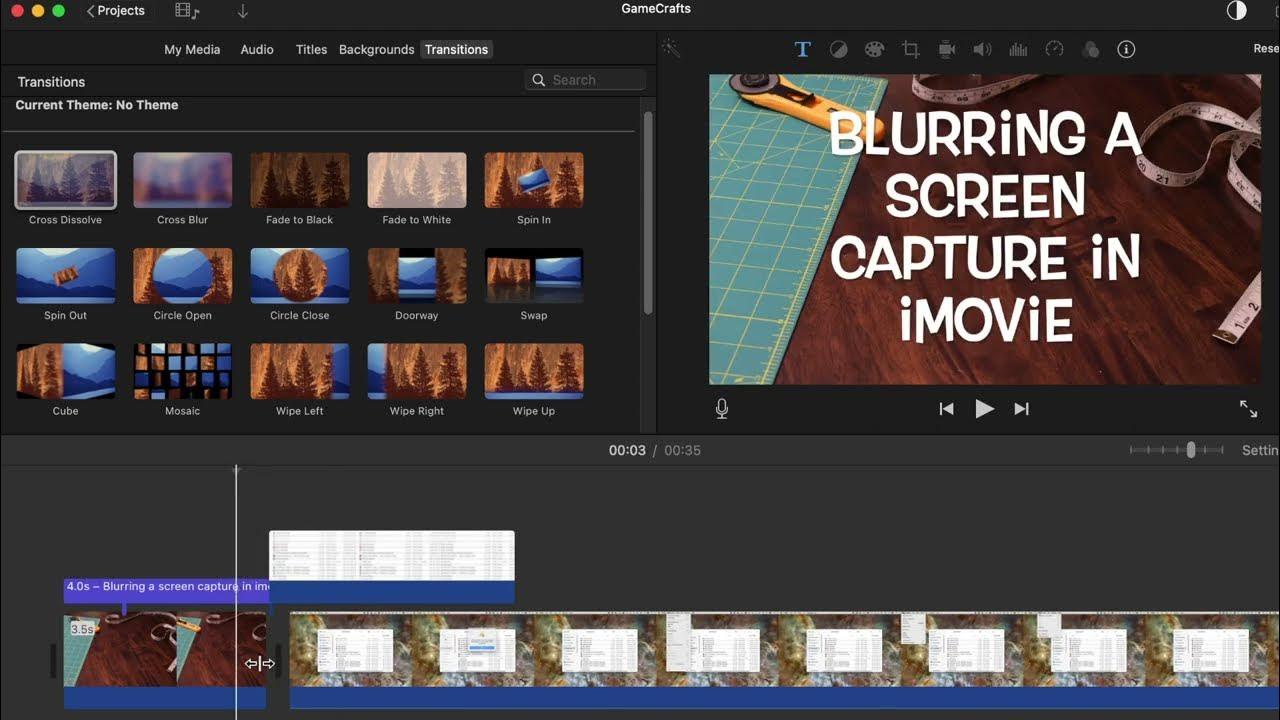Open the volume speaker icon
Screen dimensions: 1280x720
coord(982,49)
